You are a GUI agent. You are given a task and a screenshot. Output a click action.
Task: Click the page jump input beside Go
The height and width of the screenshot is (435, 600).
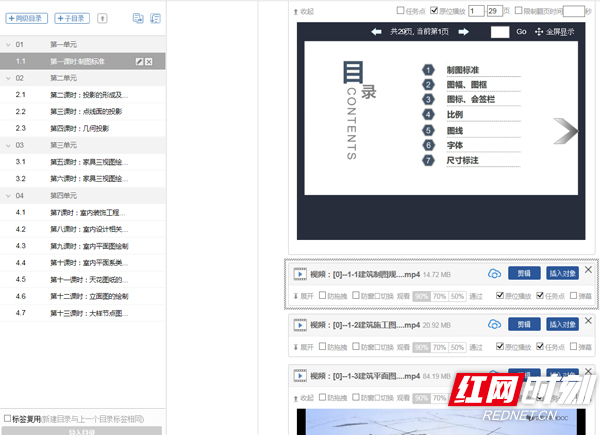pyautogui.click(x=500, y=32)
